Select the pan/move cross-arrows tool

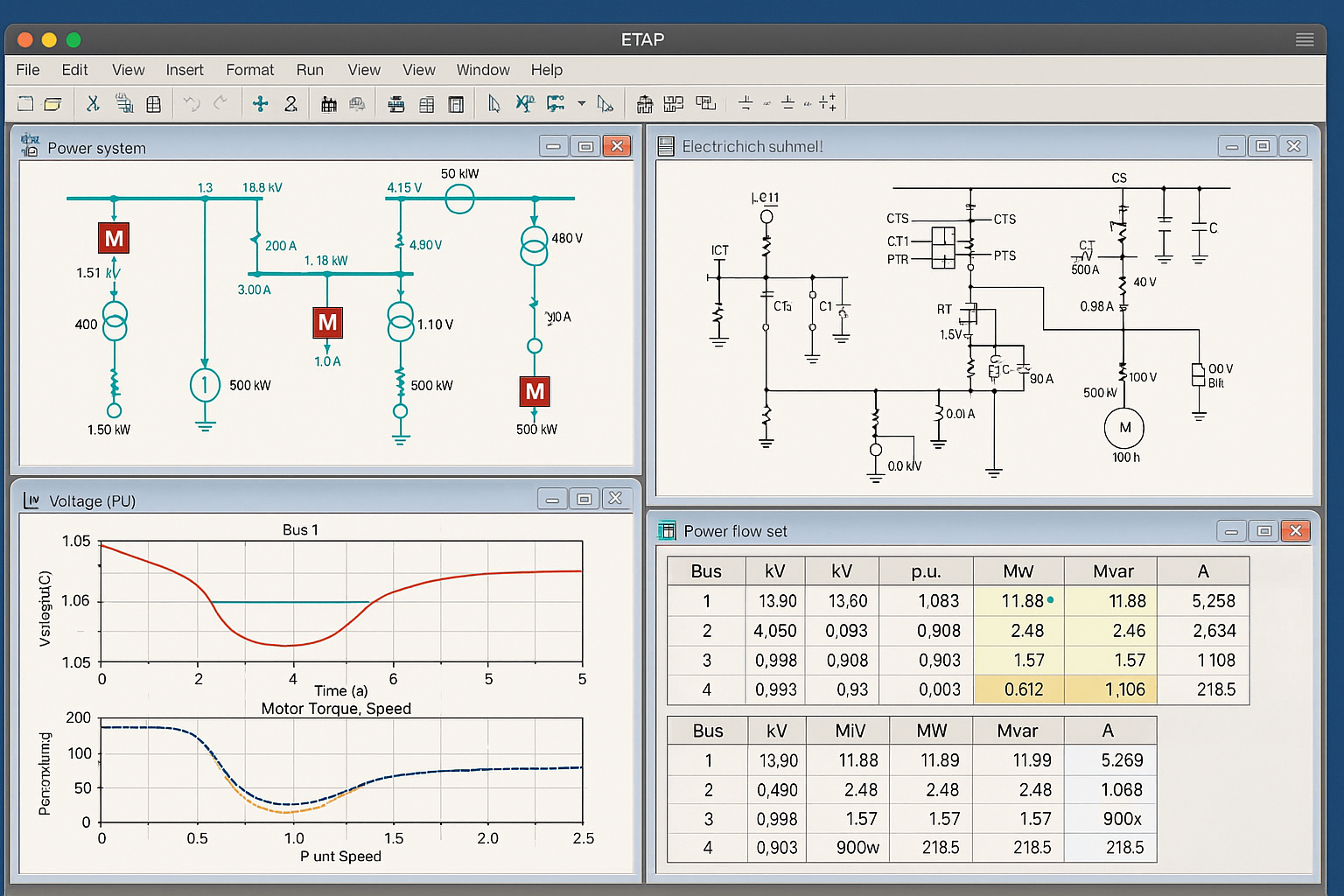click(260, 104)
